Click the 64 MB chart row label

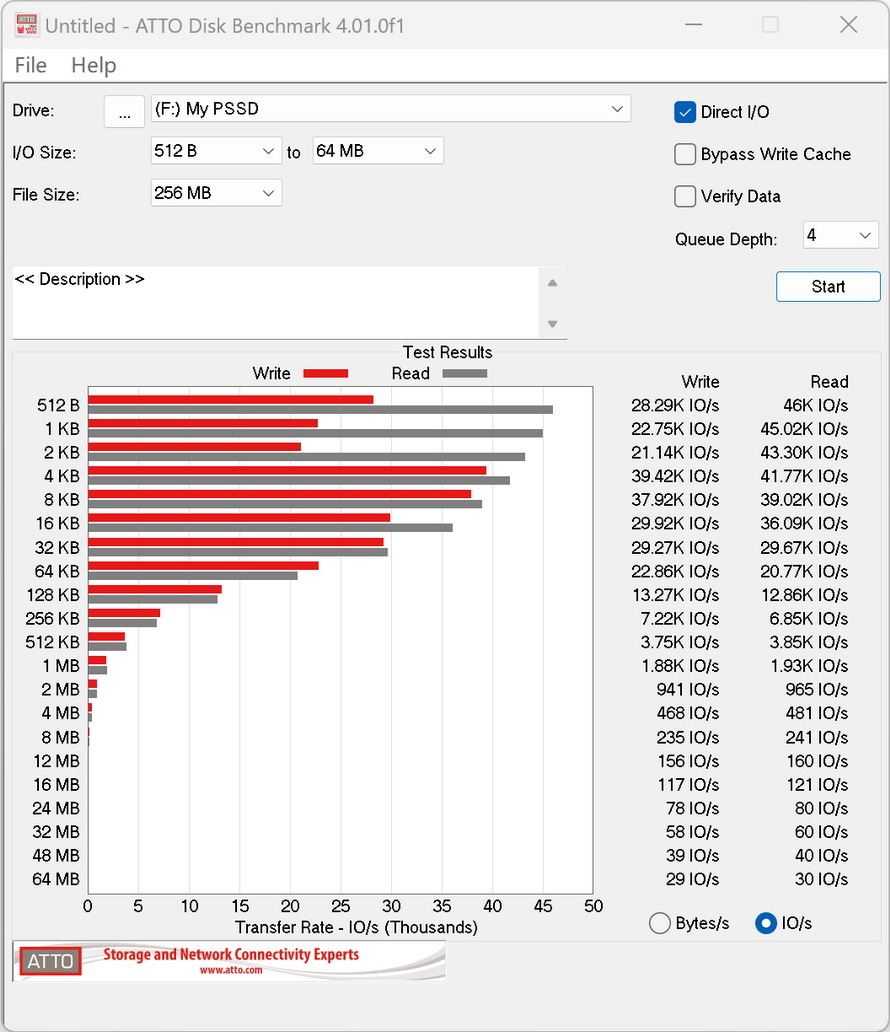[56, 879]
